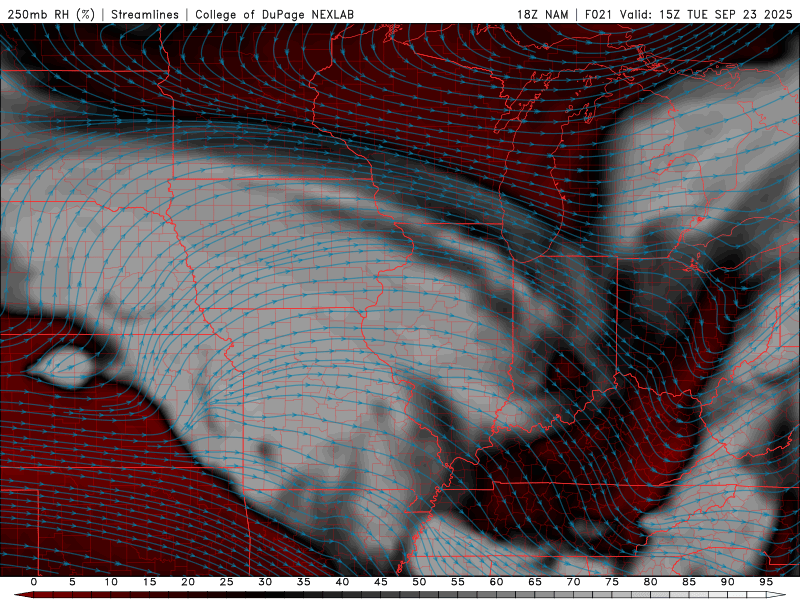
Task: Click the '60' label on the color scale
Action: (496, 582)
